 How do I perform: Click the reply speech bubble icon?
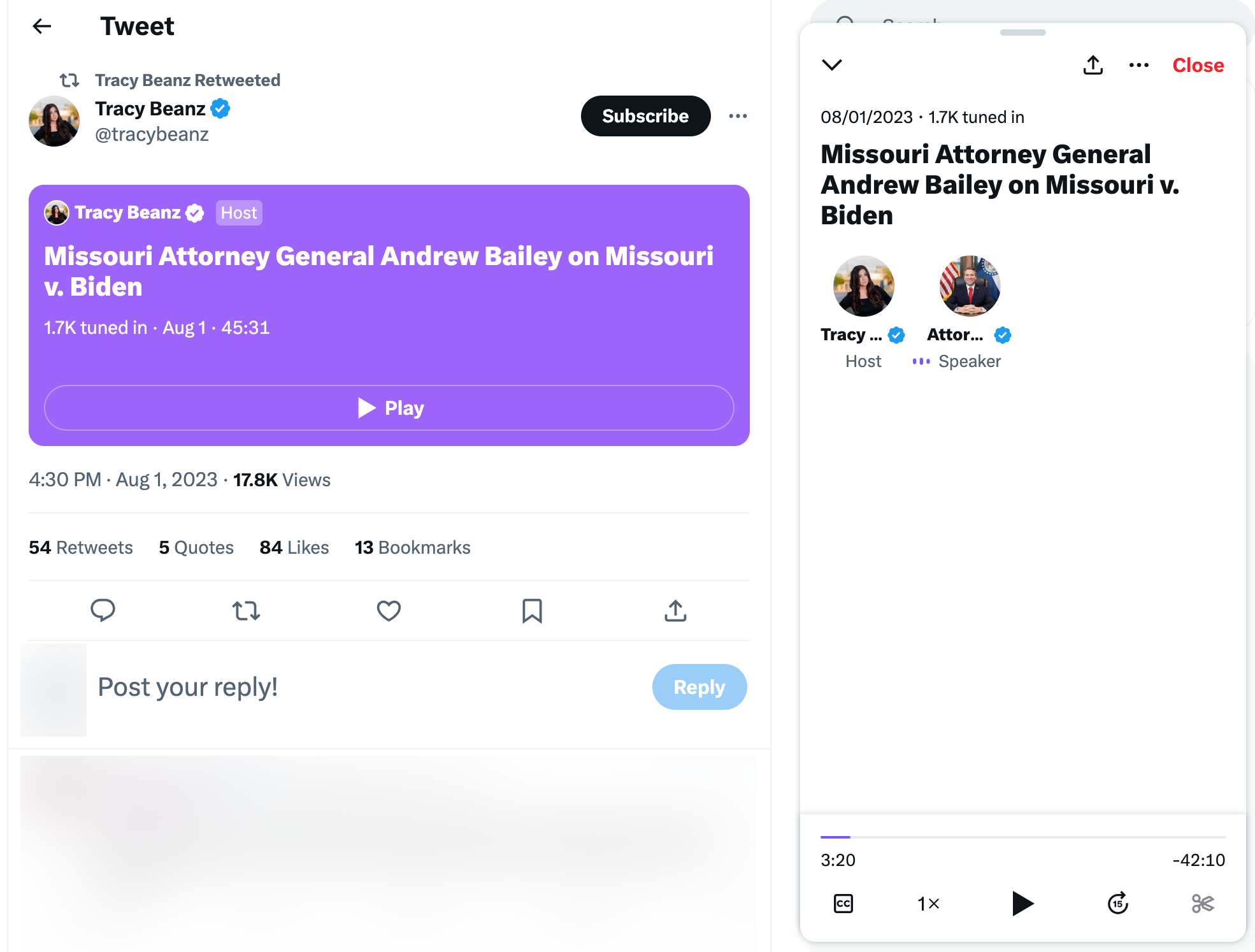pos(103,610)
